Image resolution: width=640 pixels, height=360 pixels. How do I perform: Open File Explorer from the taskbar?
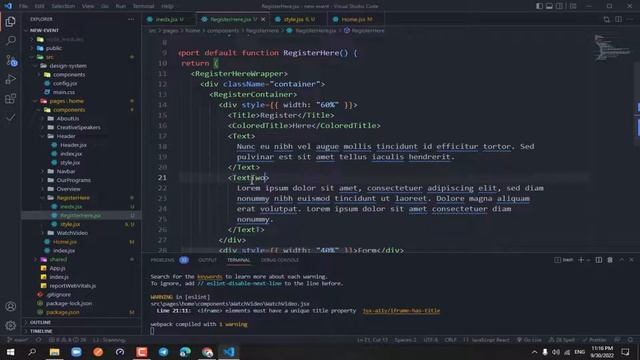click(x=54, y=352)
